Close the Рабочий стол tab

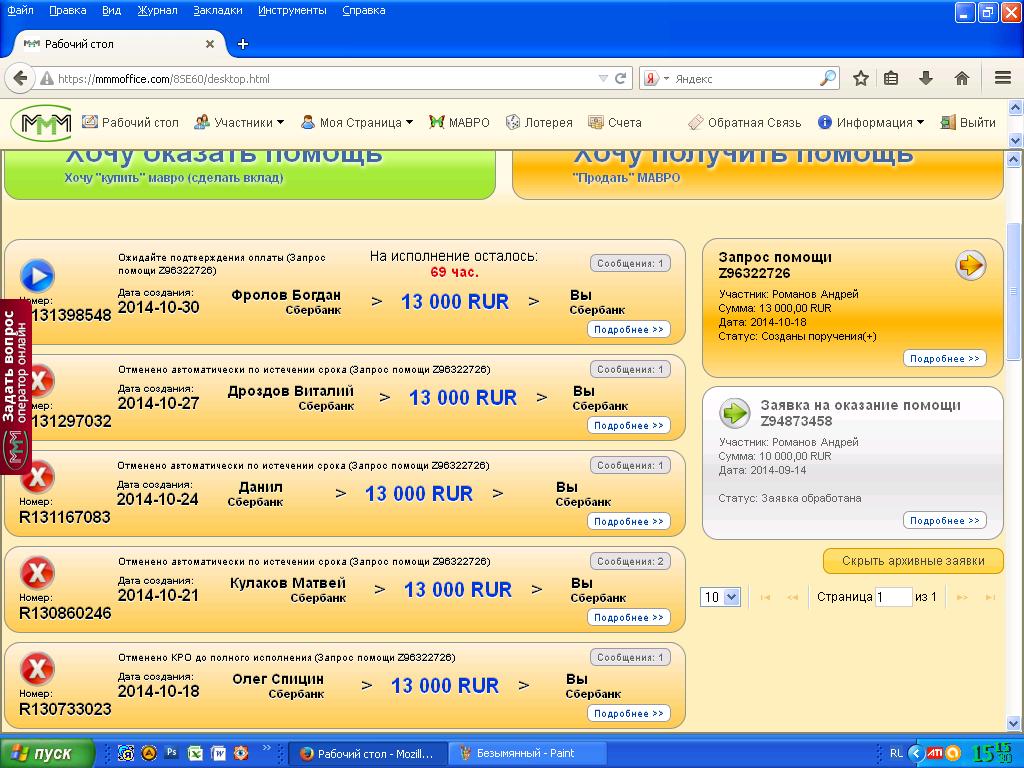tap(210, 44)
